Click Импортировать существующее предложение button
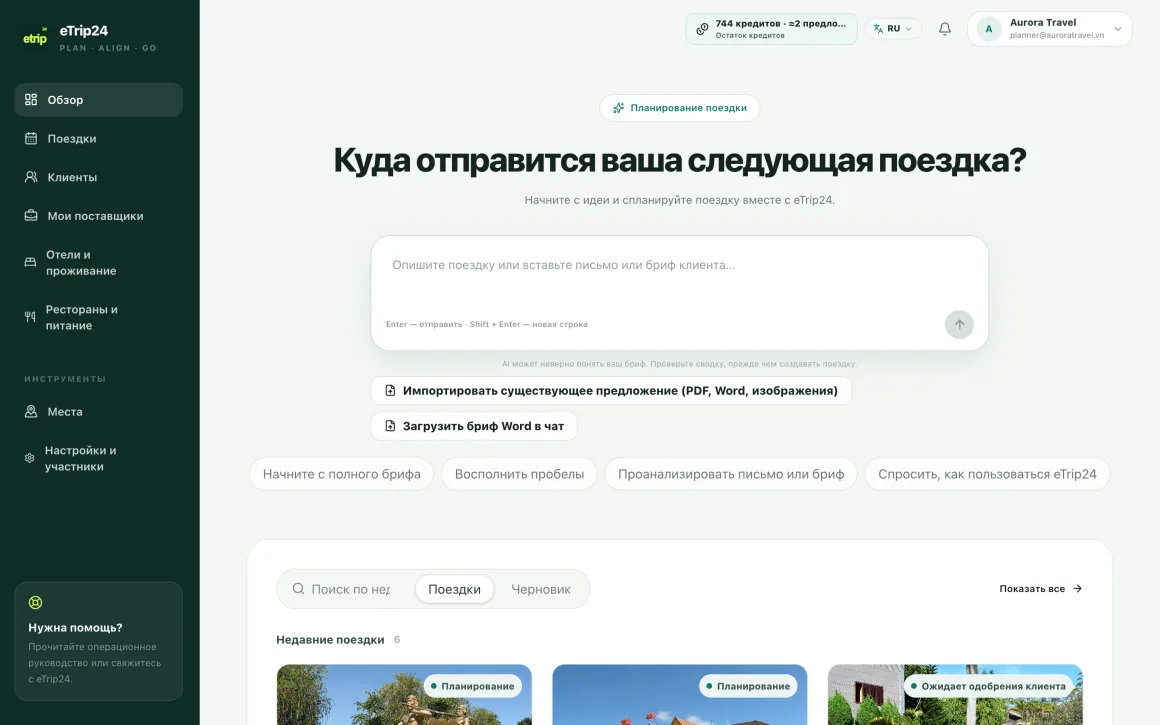The height and width of the screenshot is (725, 1160). [611, 391]
